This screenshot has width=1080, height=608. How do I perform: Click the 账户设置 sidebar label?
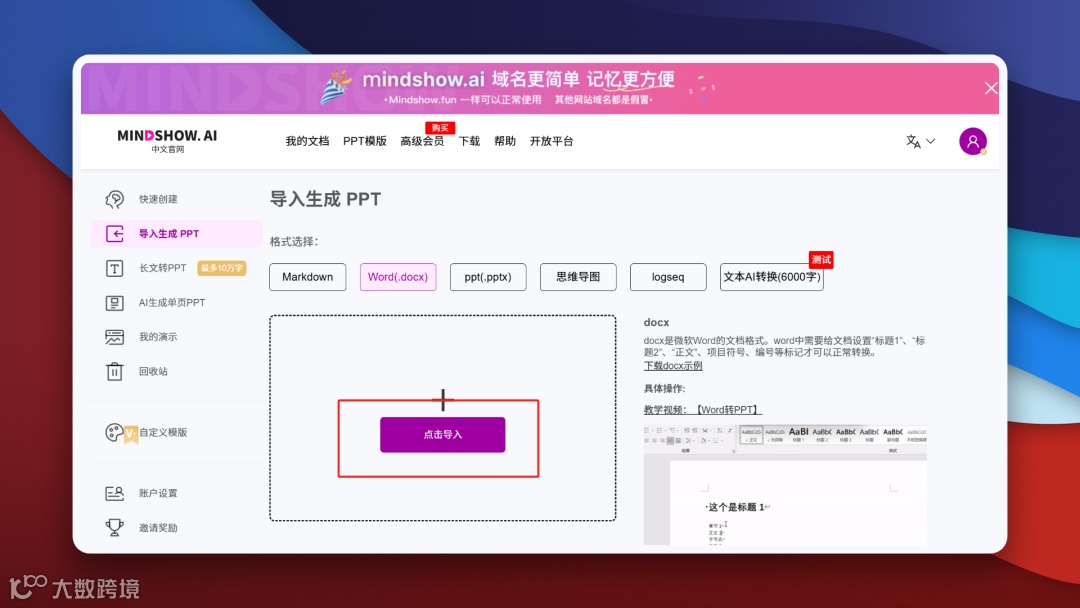point(158,493)
